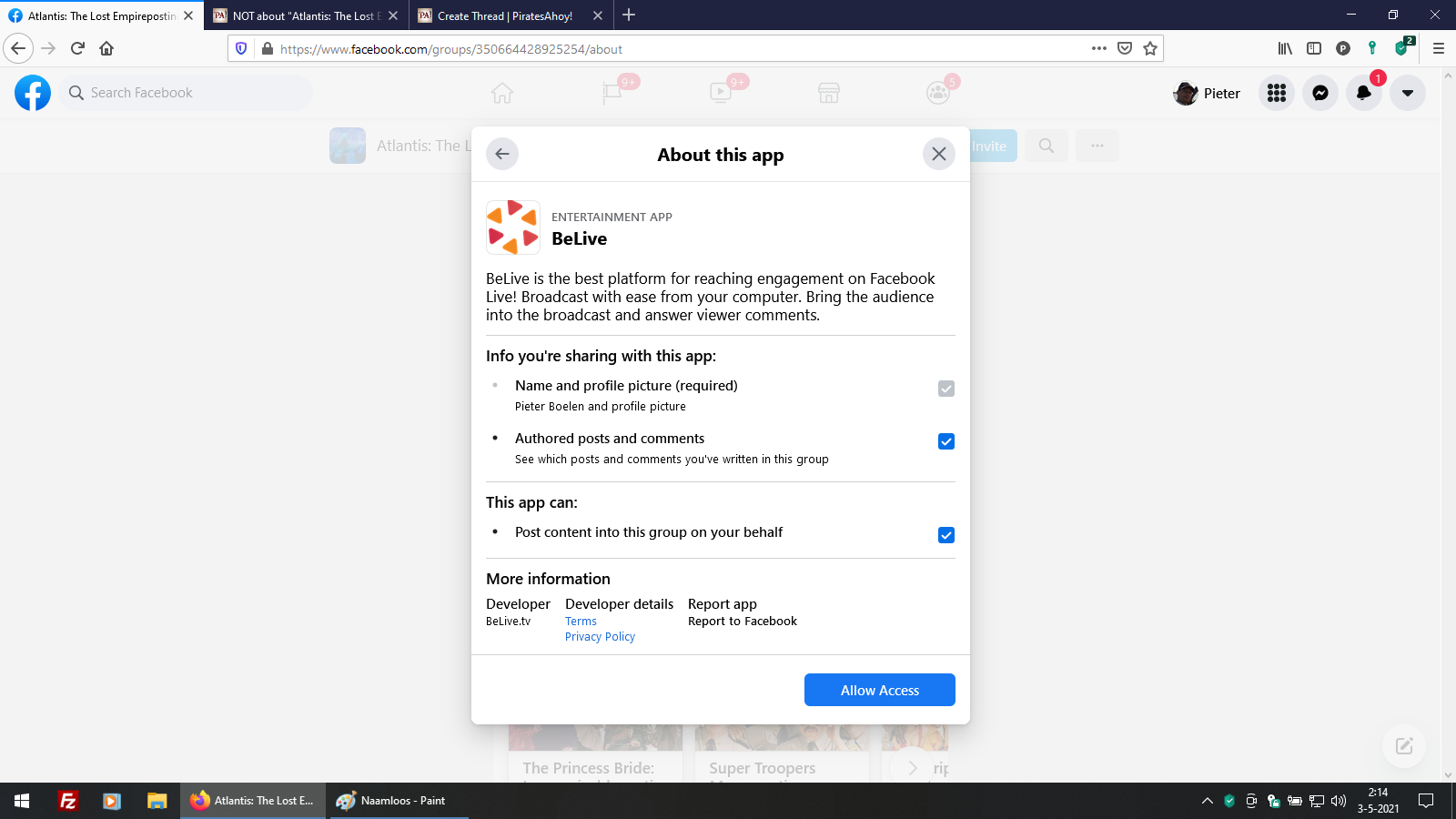The image size is (1456, 819).
Task: Click browser Forward button
Action: coord(48,48)
